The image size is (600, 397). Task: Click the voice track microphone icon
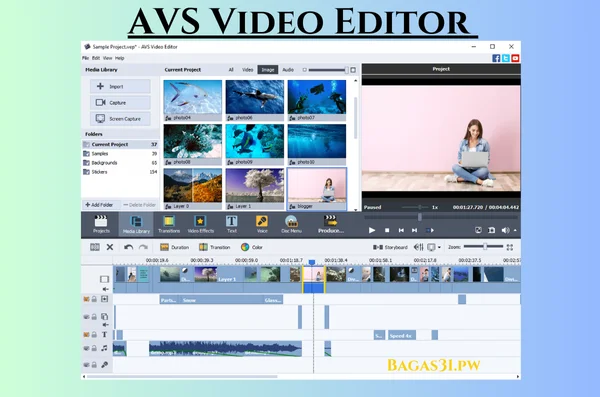pyautogui.click(x=104, y=364)
